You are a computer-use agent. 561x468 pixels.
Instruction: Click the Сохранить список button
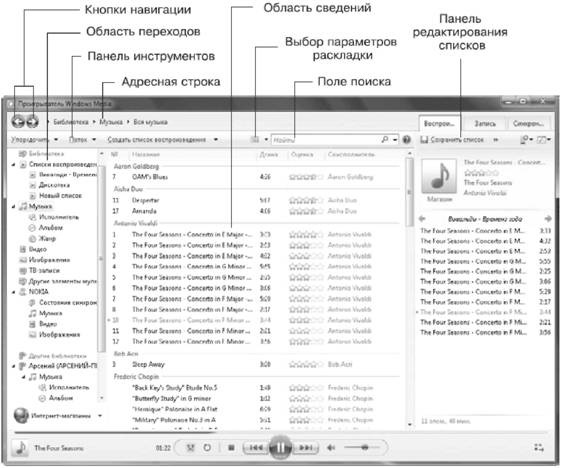[x=452, y=140]
